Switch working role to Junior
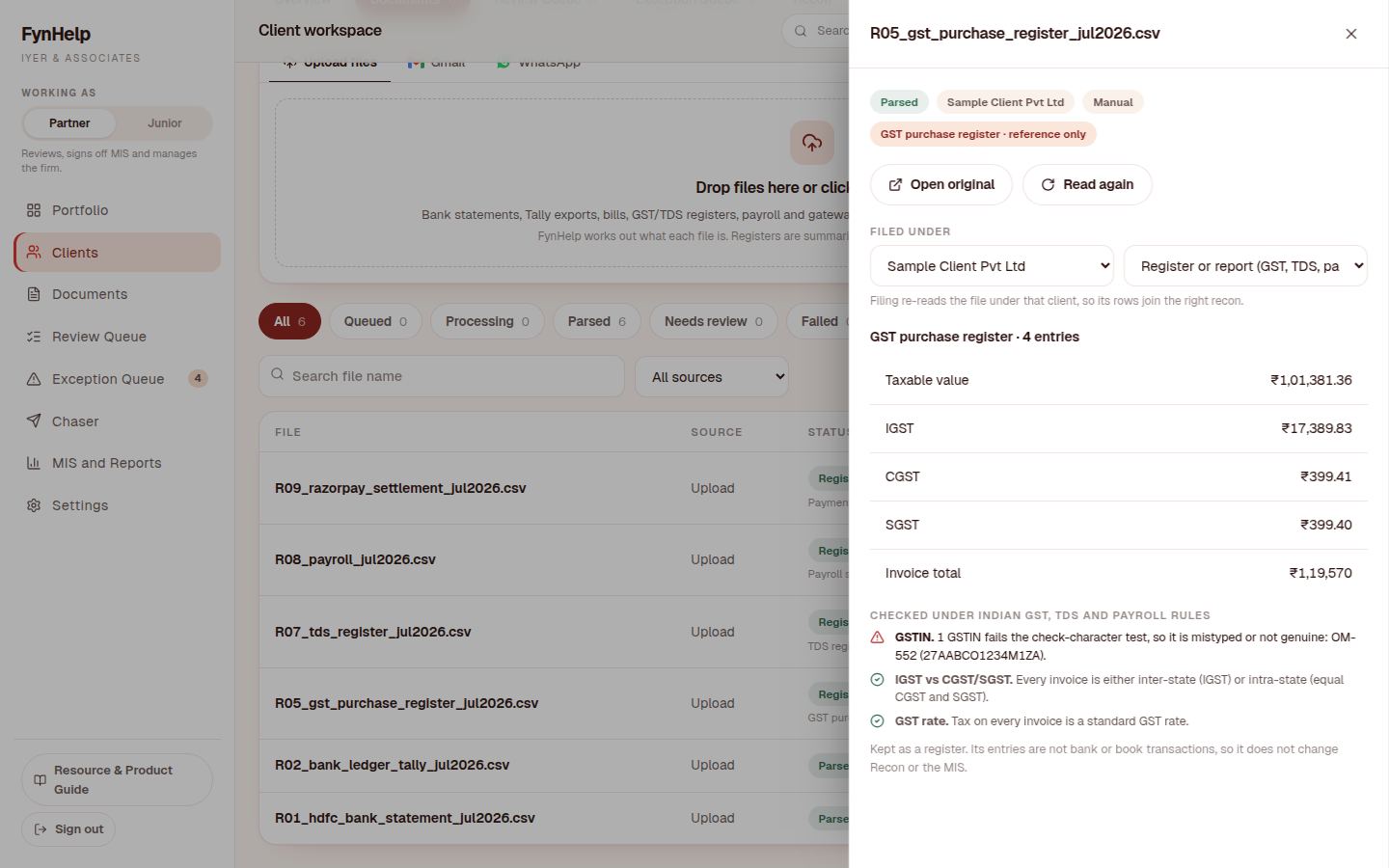The height and width of the screenshot is (868, 1389). click(x=164, y=123)
